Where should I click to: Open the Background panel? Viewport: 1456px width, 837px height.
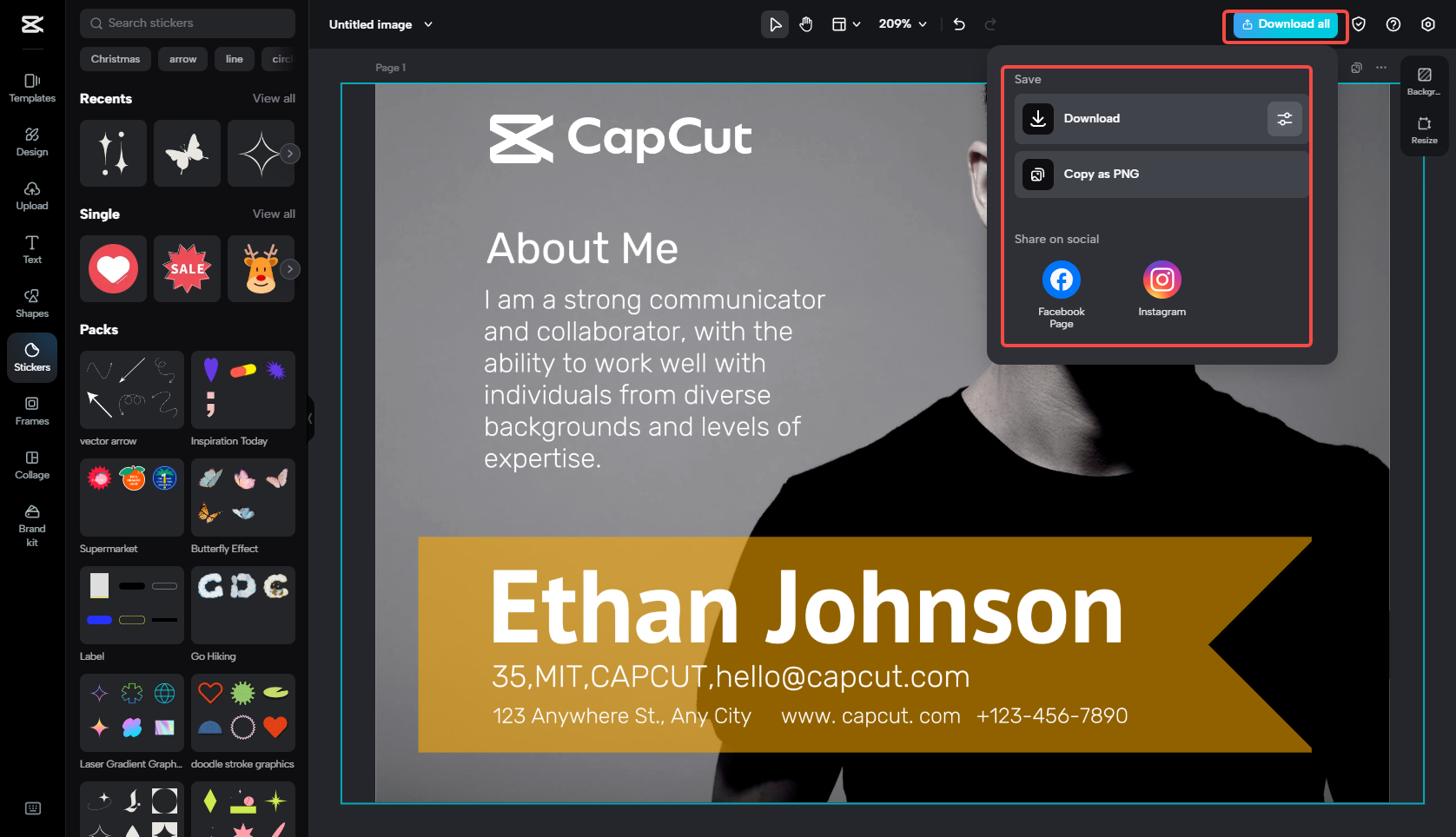click(1425, 82)
